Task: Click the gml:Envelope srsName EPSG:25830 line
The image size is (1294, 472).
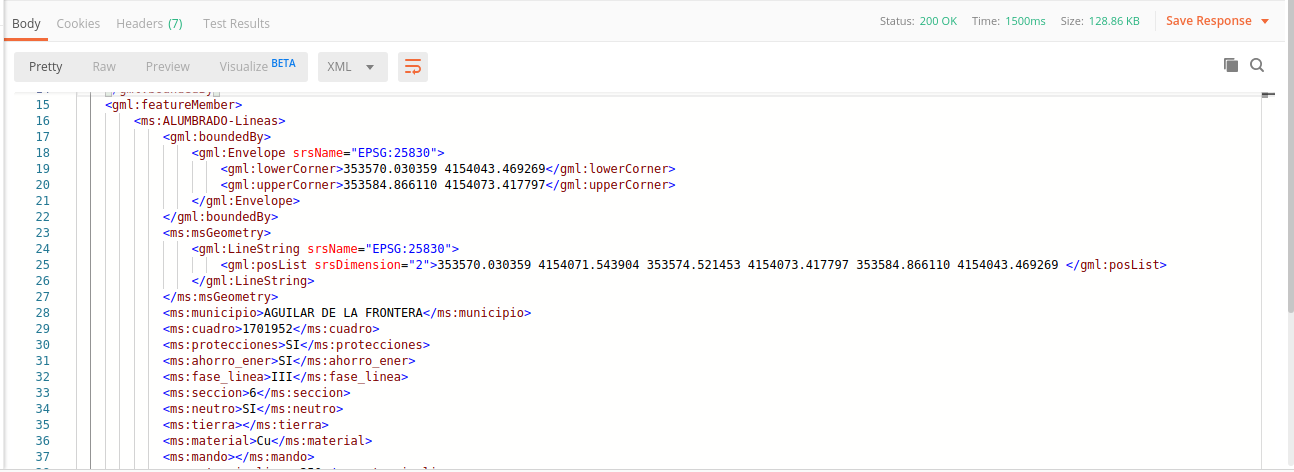Action: click(x=318, y=153)
